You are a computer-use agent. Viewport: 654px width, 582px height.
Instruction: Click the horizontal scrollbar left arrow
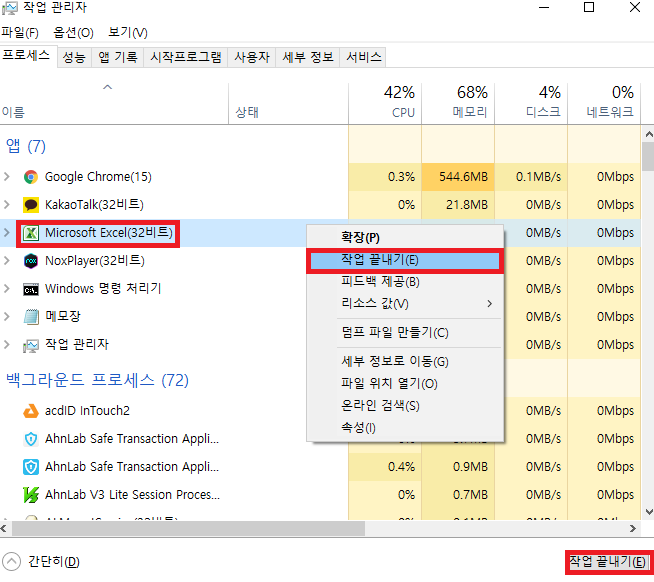4,529
